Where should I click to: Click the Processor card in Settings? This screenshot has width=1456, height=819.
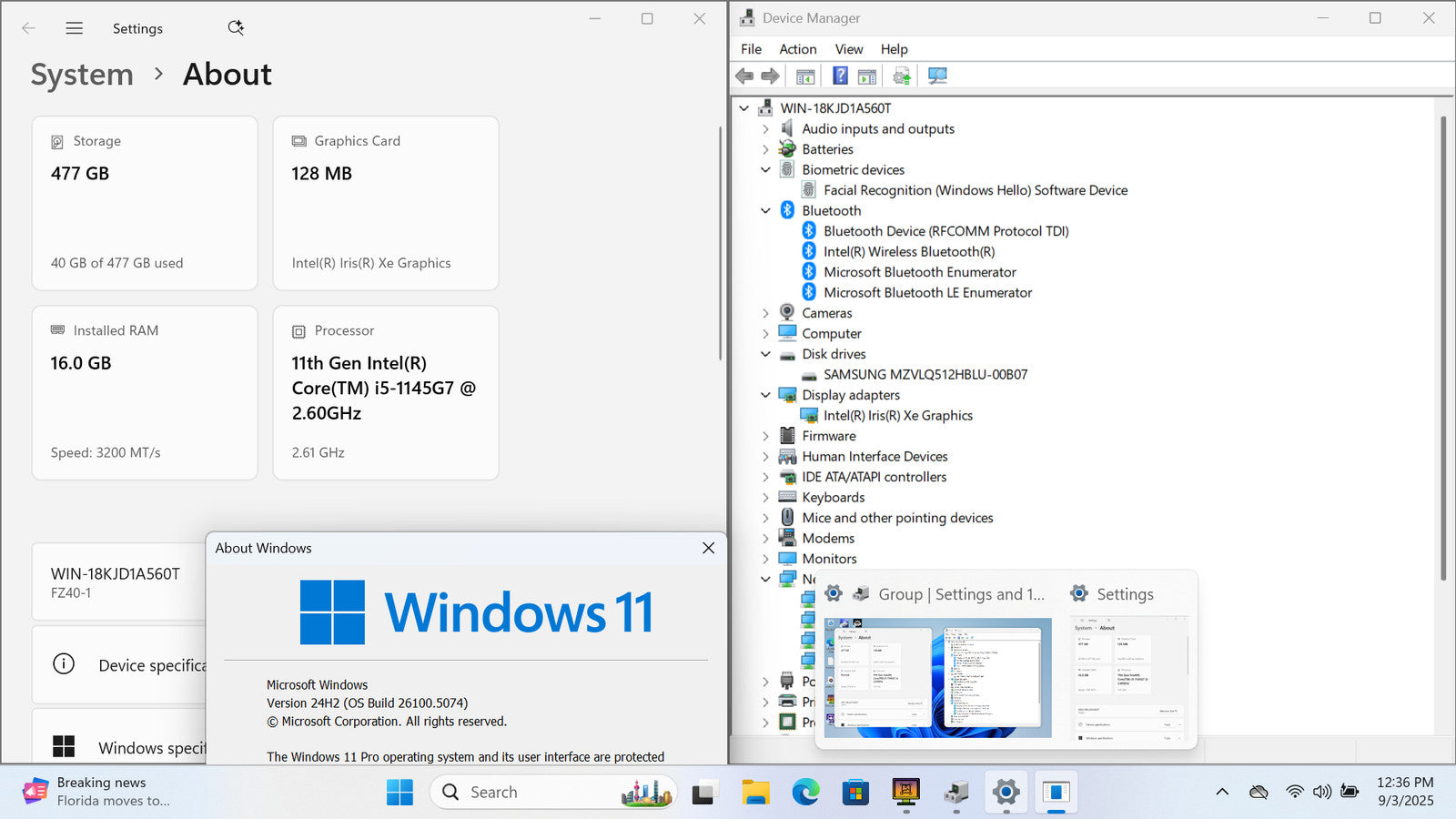click(x=386, y=392)
